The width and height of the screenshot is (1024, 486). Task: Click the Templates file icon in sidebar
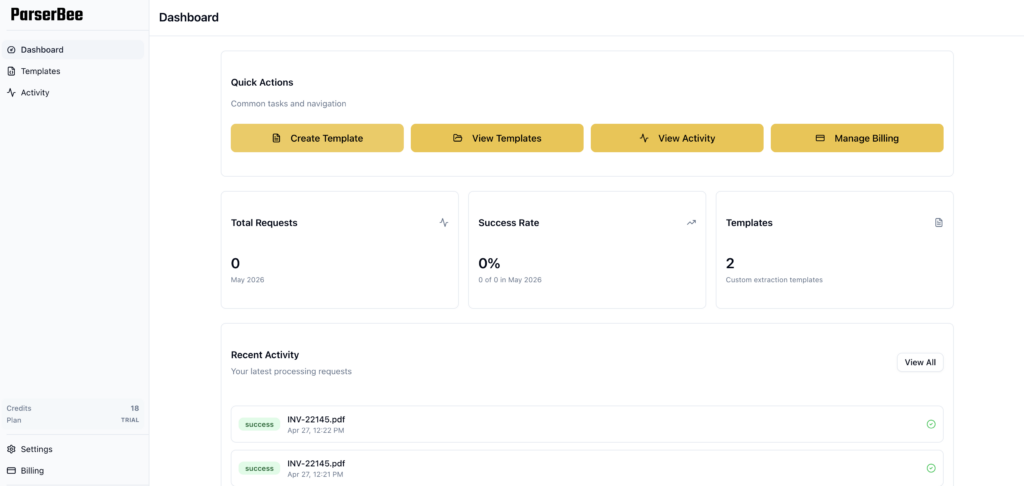[11, 71]
